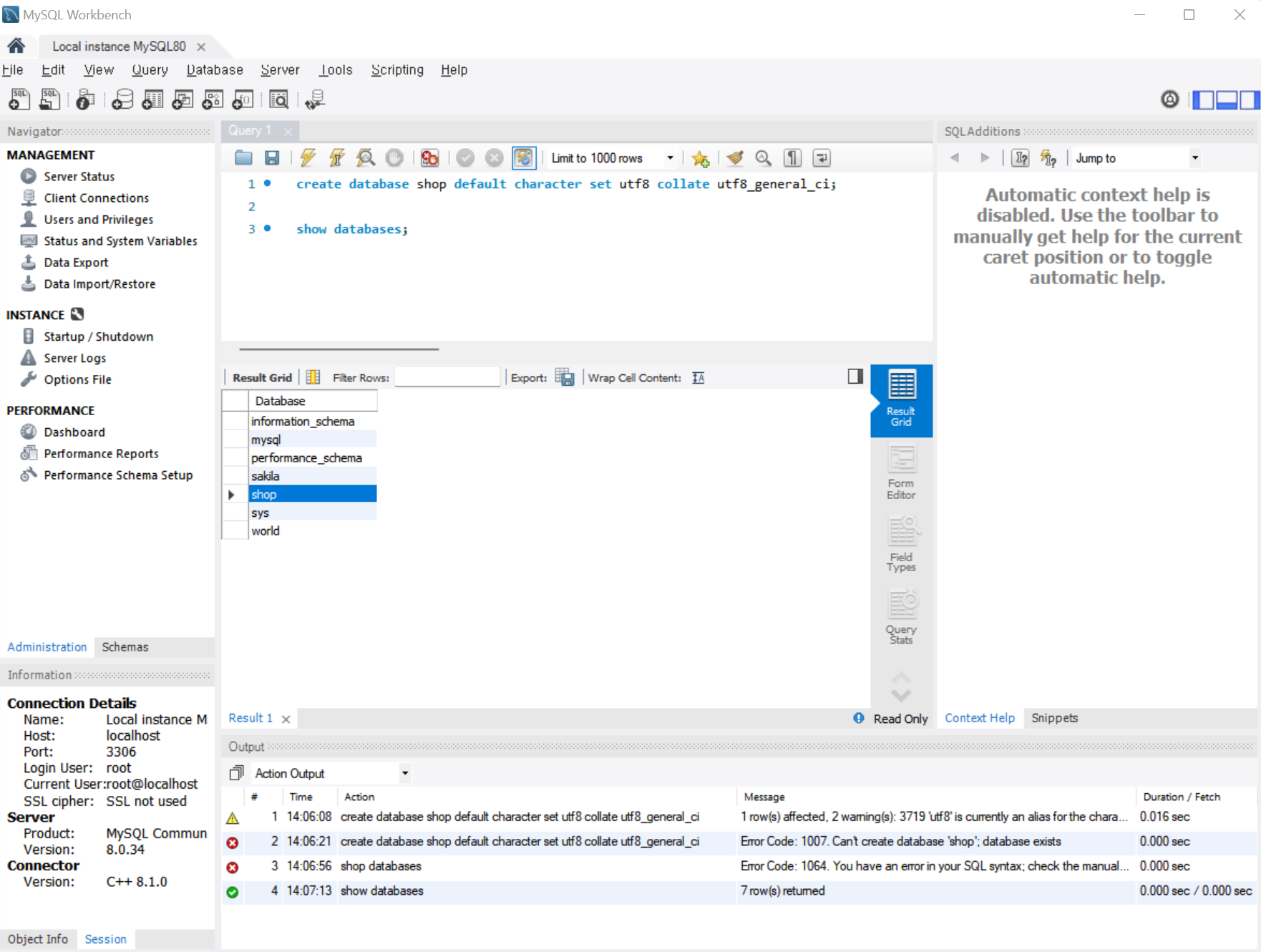Screen dimensions: 1261x952
Task: Open Data Export management page
Action: pyautogui.click(x=76, y=263)
